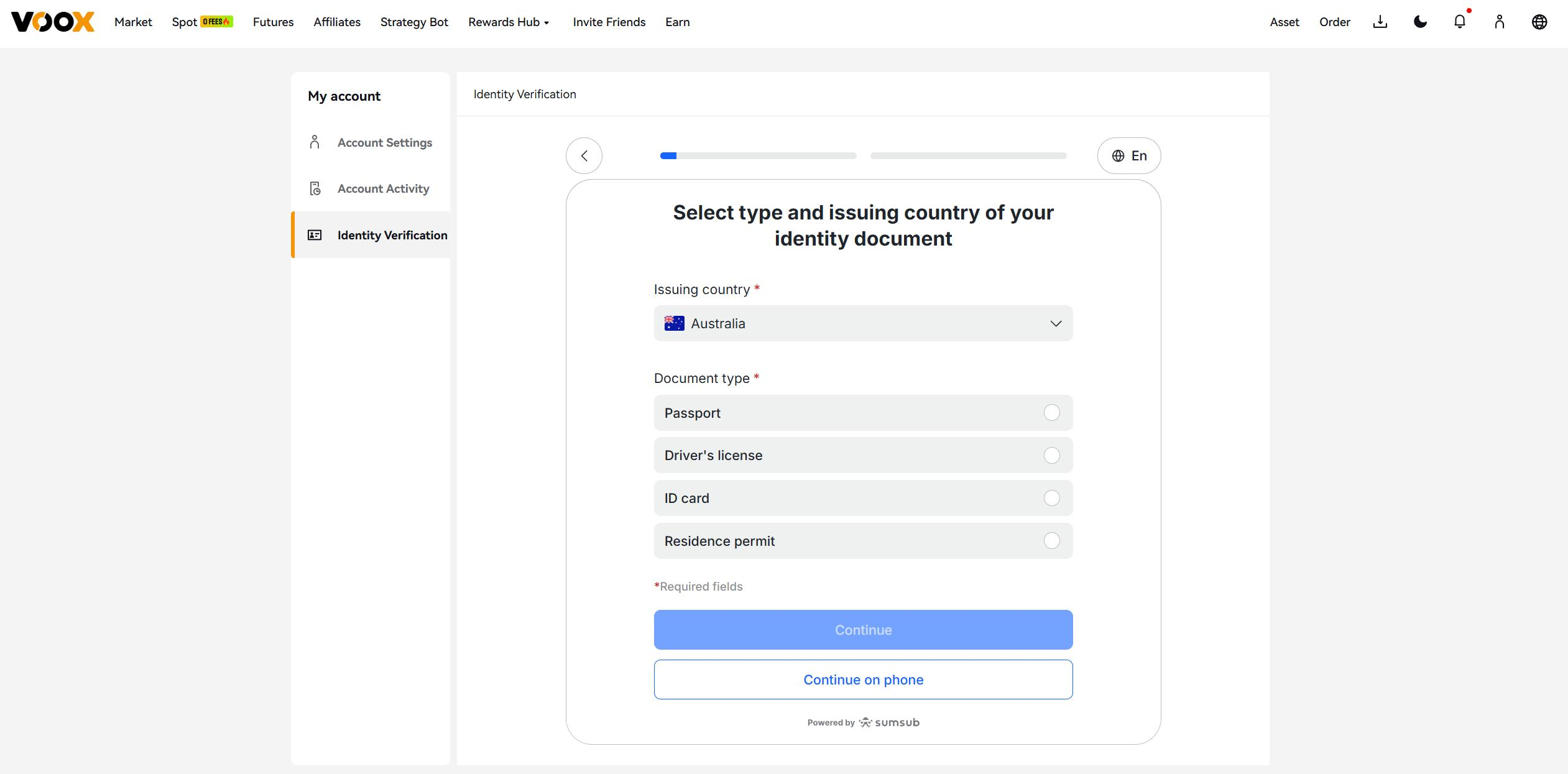Open the Market menu
The image size is (1568, 774).
(x=133, y=22)
